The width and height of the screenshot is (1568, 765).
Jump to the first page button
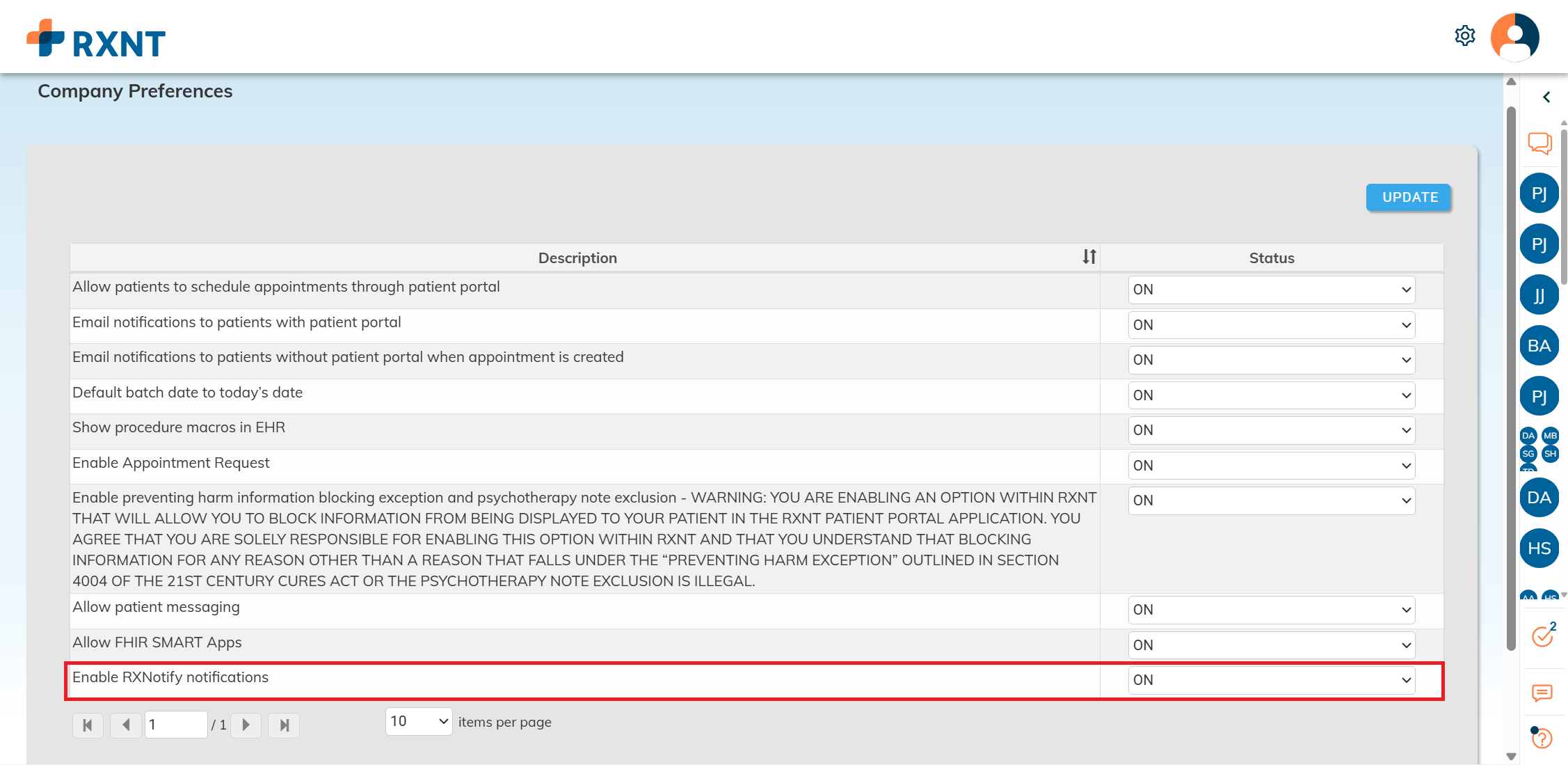pos(88,725)
